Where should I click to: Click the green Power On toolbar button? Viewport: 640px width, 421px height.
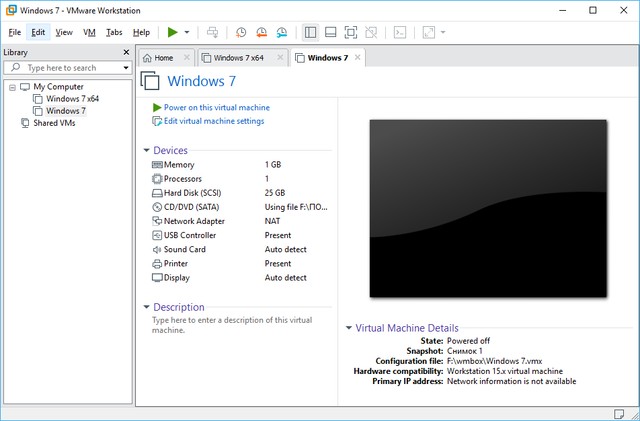[x=172, y=32]
